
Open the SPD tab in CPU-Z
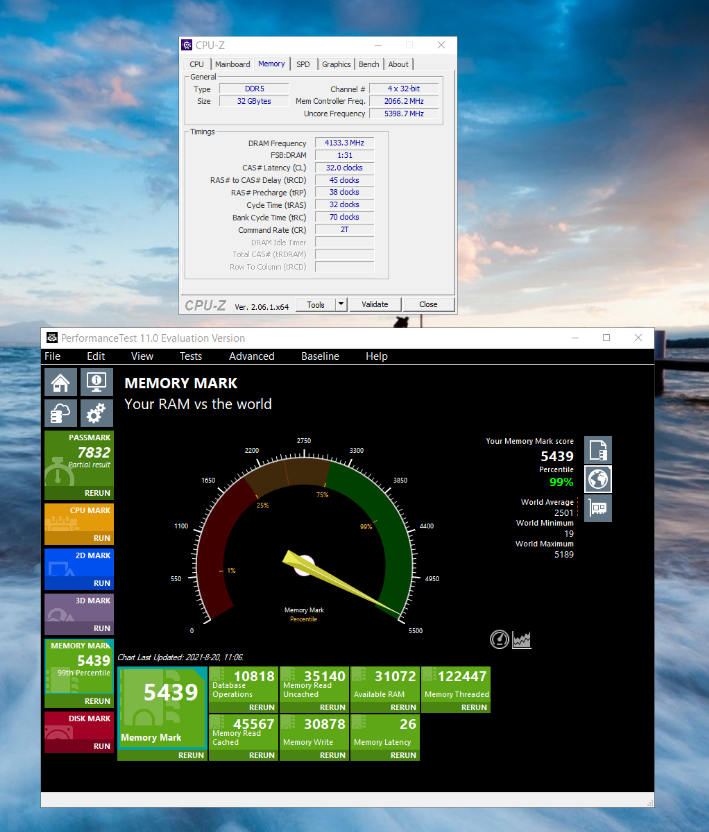303,64
